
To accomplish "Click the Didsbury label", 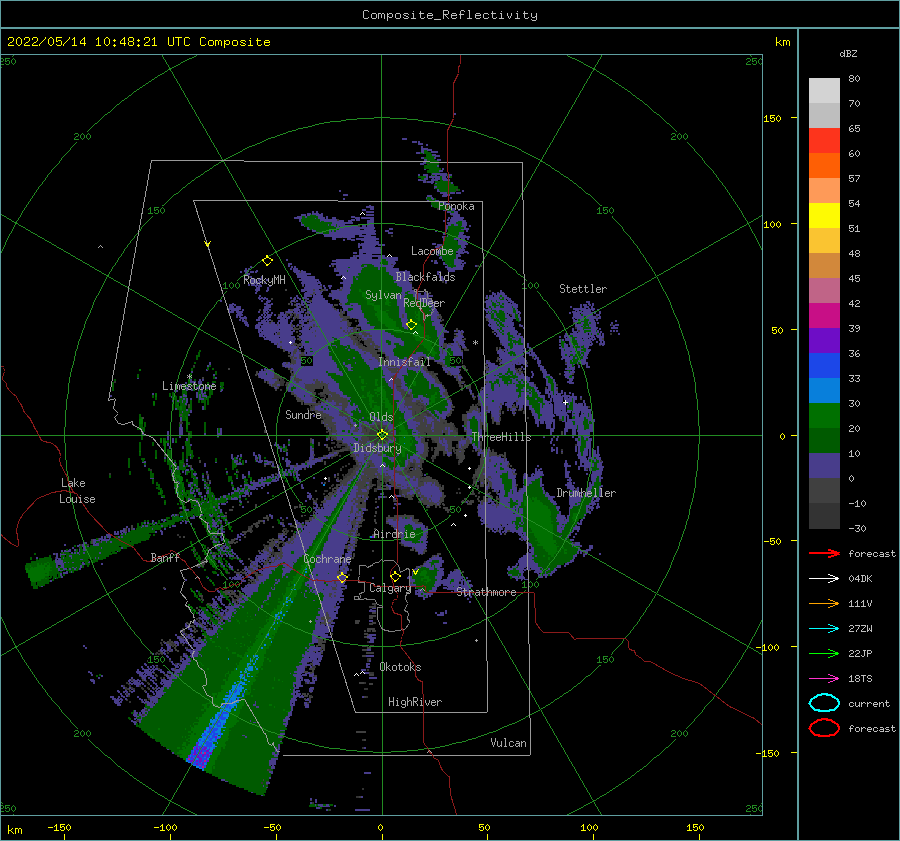I will coord(377,448).
